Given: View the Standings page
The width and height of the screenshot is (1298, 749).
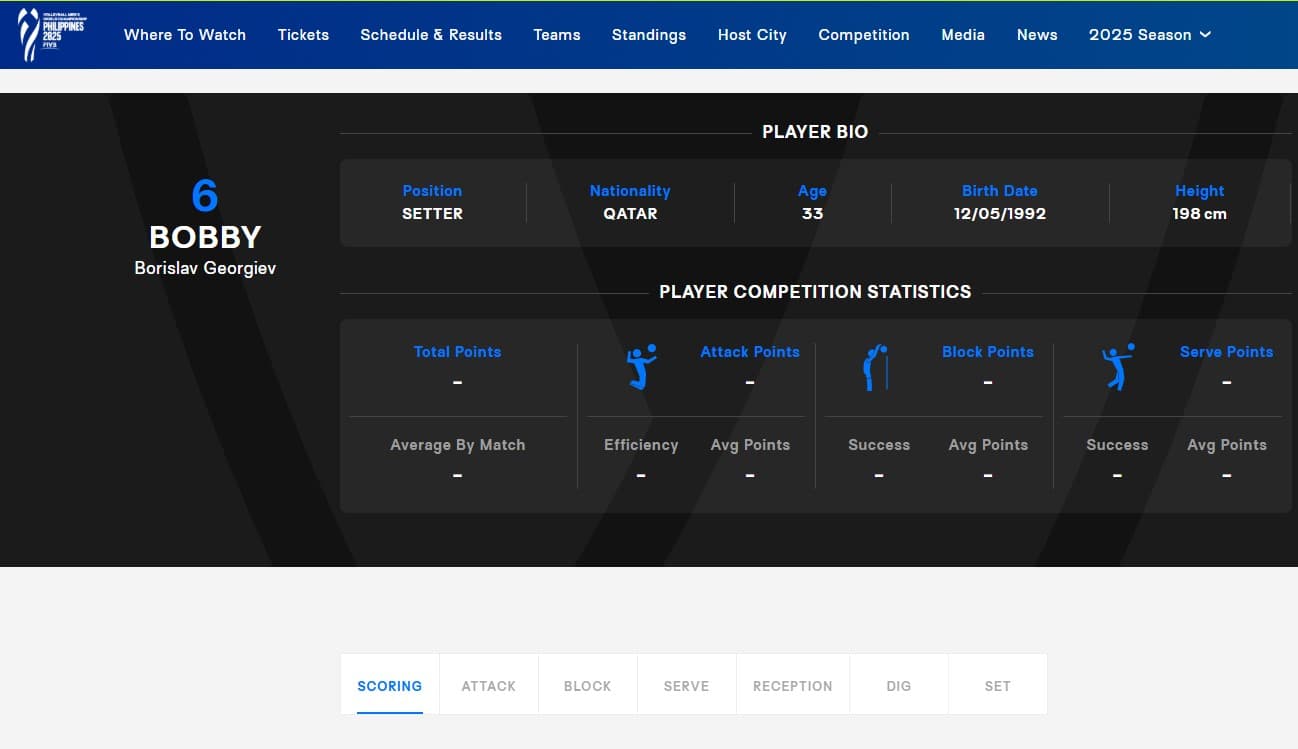Looking at the screenshot, I should coord(649,34).
